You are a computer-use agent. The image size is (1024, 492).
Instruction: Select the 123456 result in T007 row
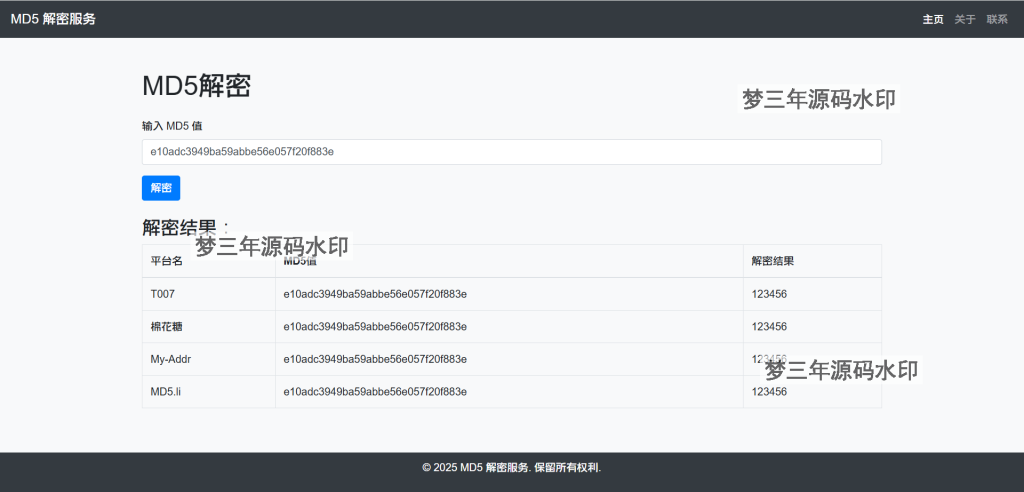coord(769,294)
